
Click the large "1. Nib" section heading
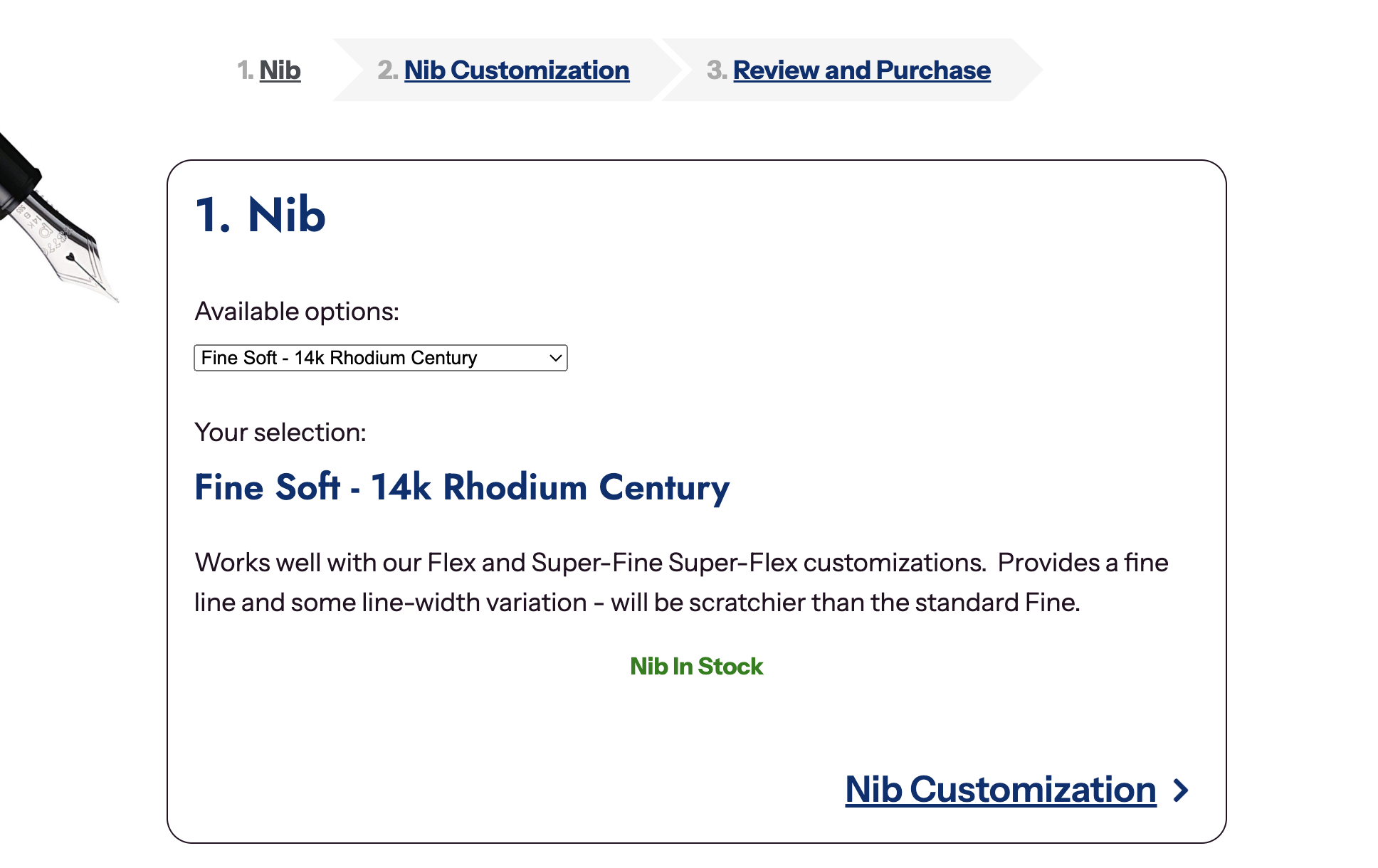[x=261, y=214]
